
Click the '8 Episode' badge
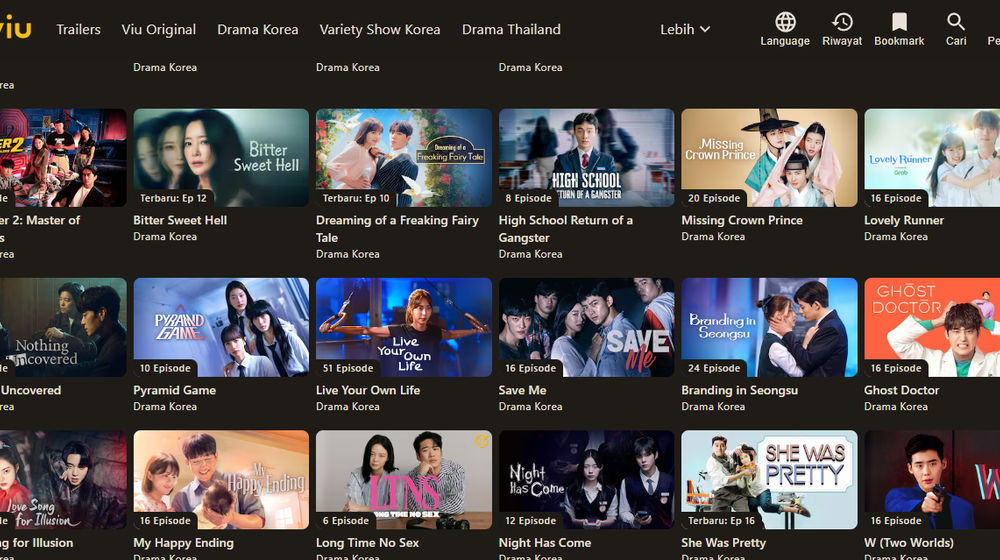[528, 198]
